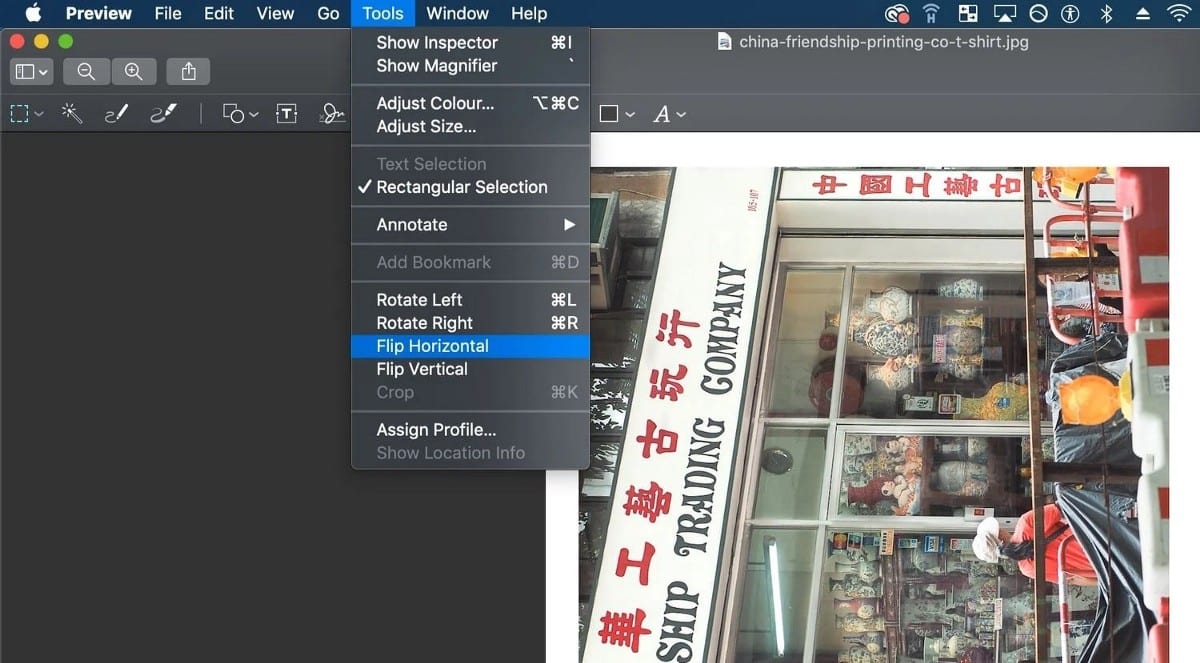Expand selection tools dropdown arrow
Image resolution: width=1200 pixels, height=663 pixels.
39,115
